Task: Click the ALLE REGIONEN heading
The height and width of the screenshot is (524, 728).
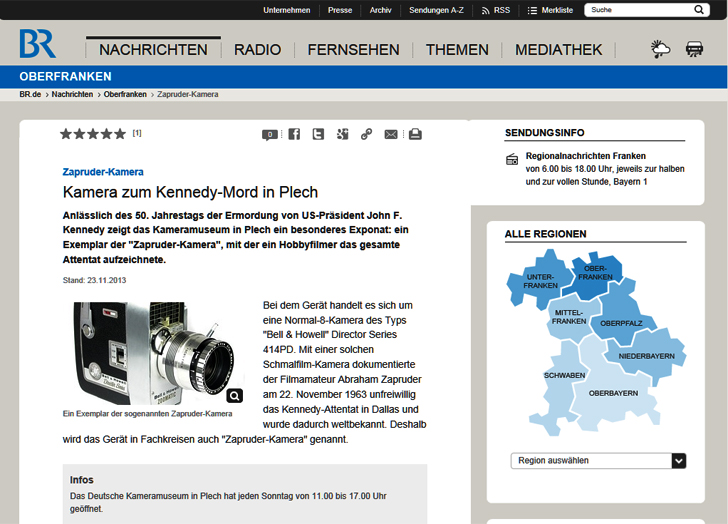Action: click(546, 234)
